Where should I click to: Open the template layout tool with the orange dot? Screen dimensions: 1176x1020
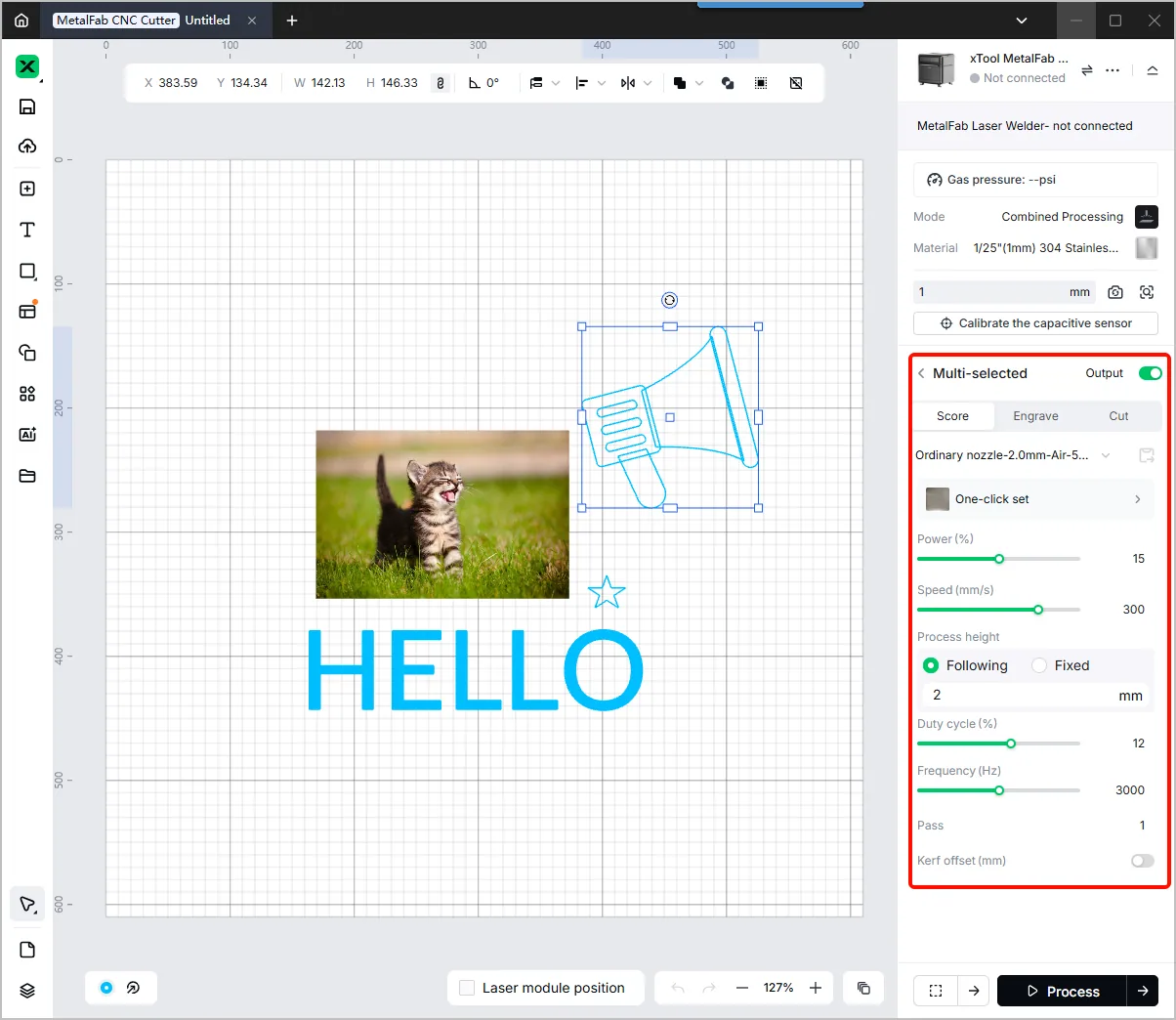point(27,311)
